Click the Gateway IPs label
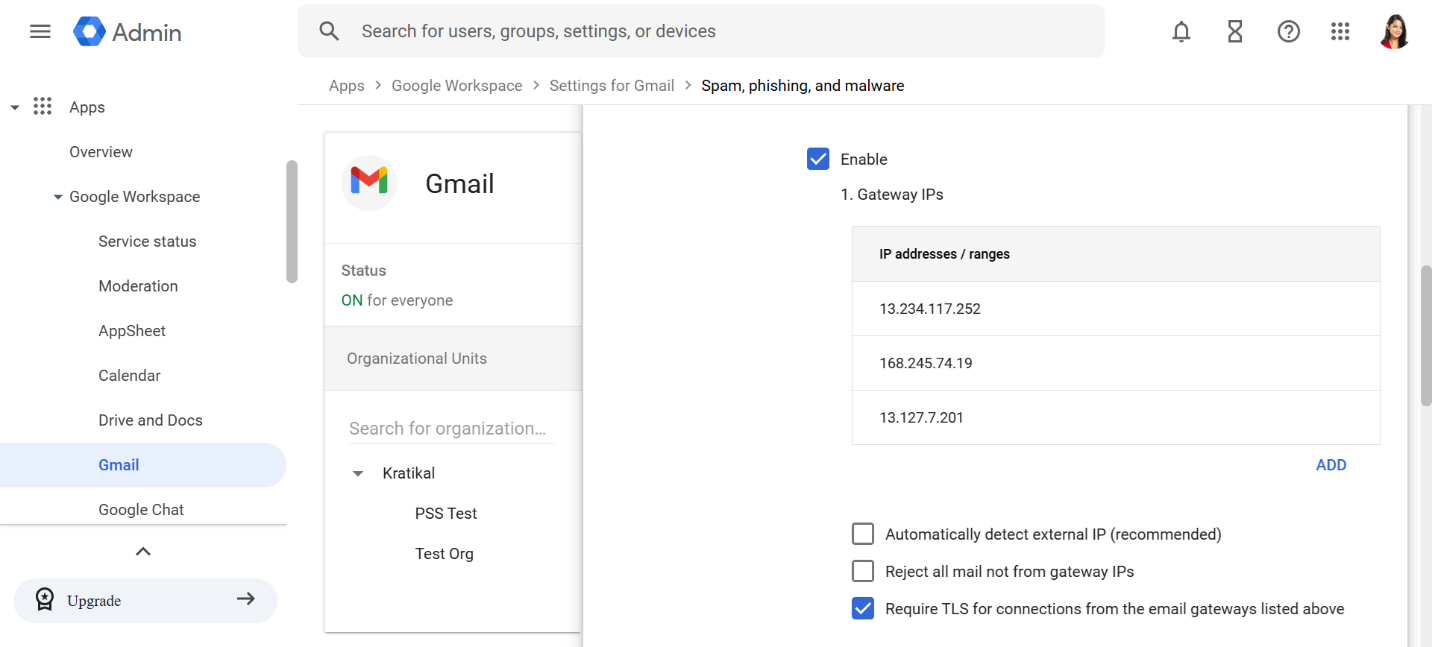The height and width of the screenshot is (647, 1432). pos(892,195)
